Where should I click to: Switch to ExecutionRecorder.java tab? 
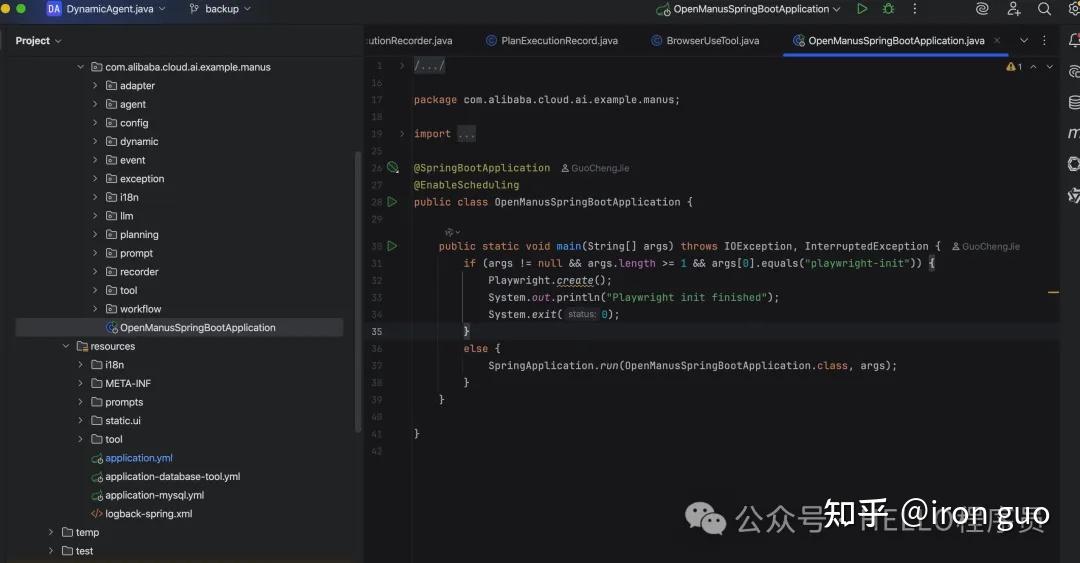click(x=409, y=41)
